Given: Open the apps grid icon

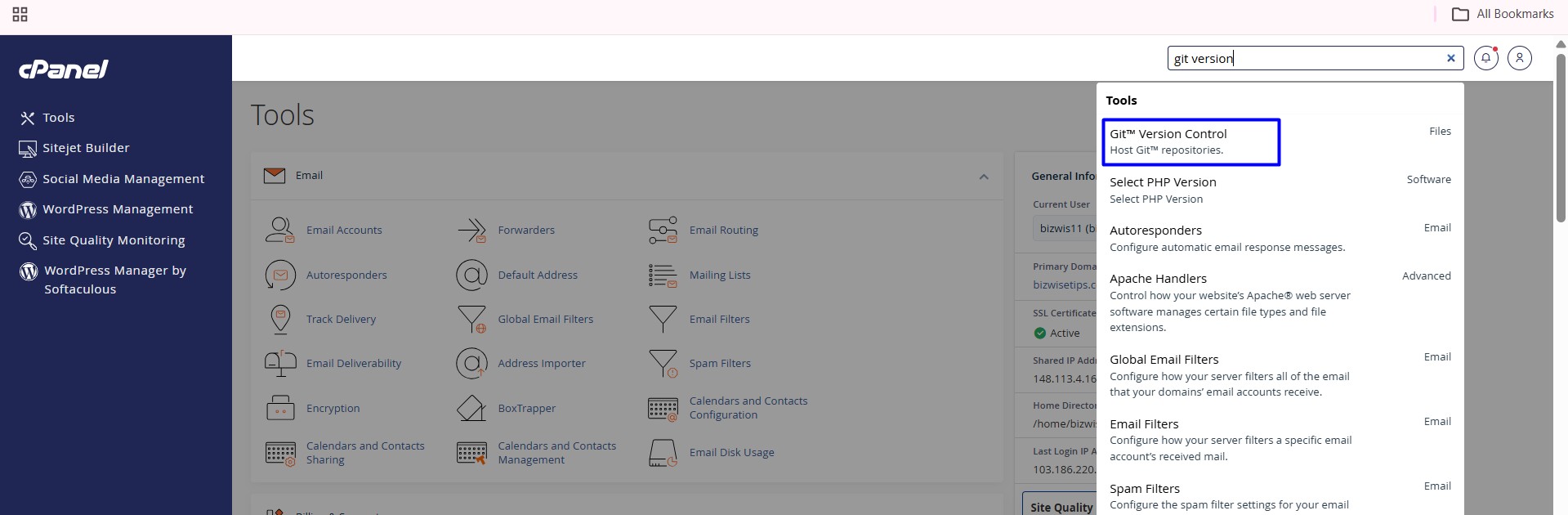Looking at the screenshot, I should click(20, 14).
